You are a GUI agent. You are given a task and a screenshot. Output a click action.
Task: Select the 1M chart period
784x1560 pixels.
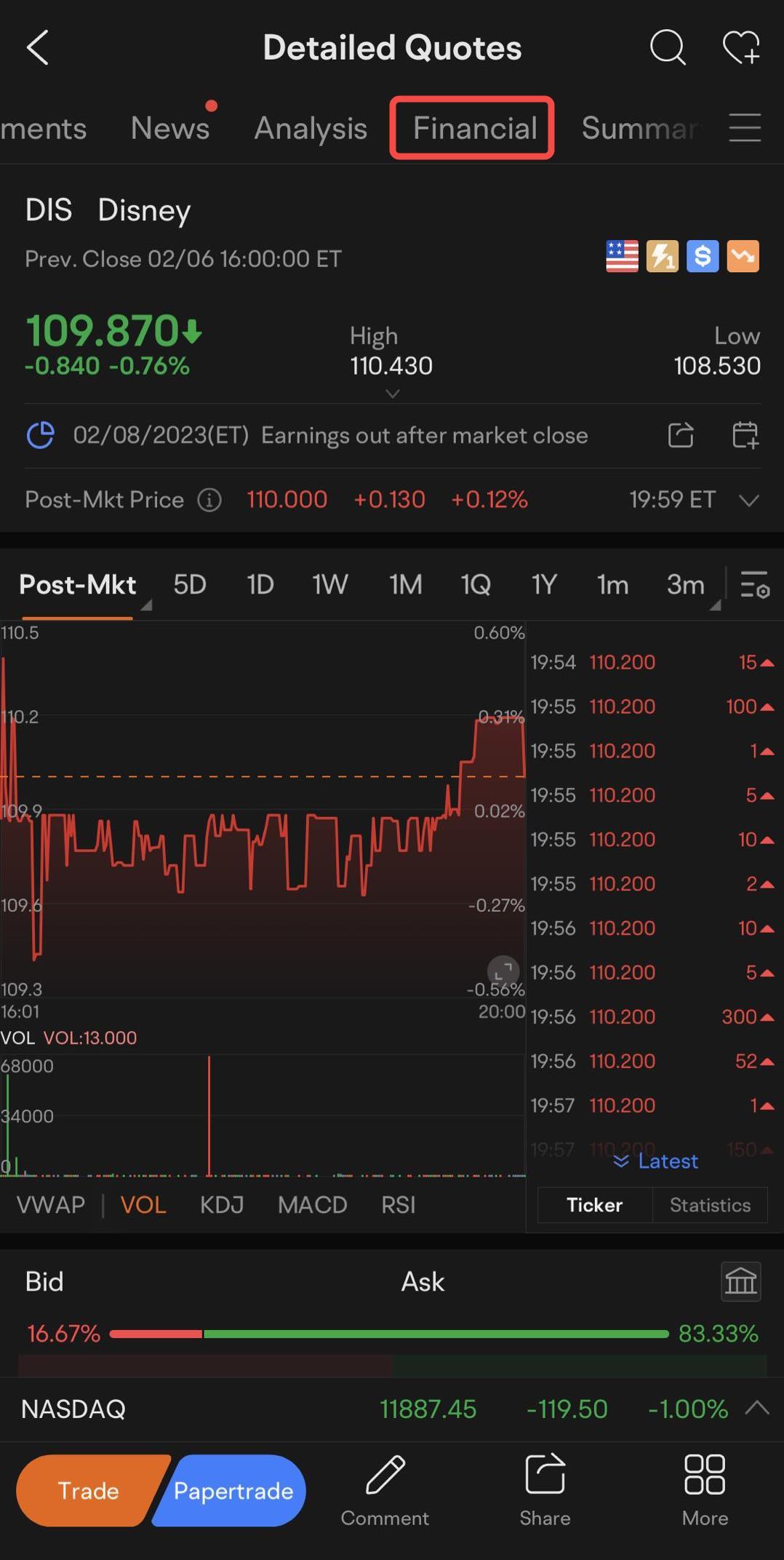pyautogui.click(x=405, y=584)
